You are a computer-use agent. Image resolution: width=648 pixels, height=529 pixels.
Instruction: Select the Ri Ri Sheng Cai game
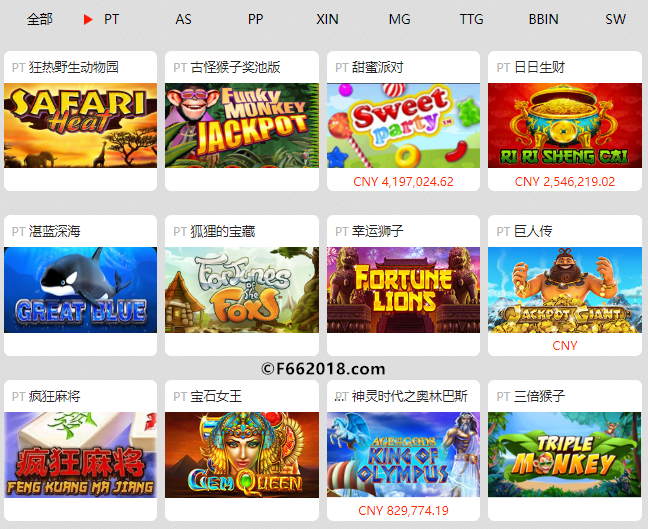(565, 125)
